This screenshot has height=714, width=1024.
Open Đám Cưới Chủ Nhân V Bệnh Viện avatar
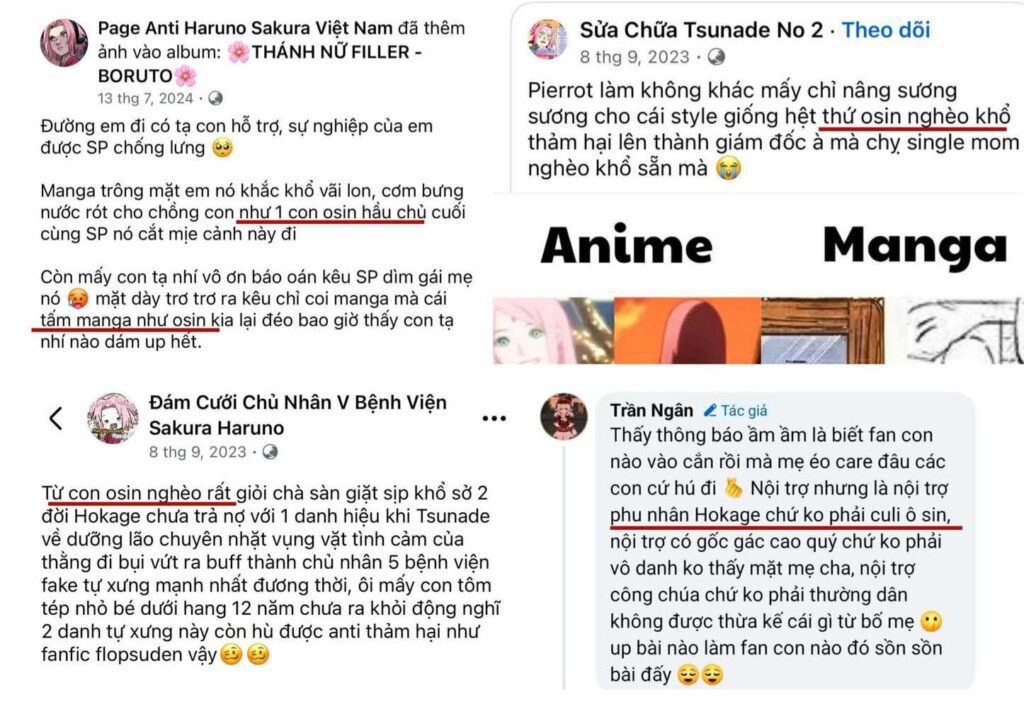[x=113, y=418]
